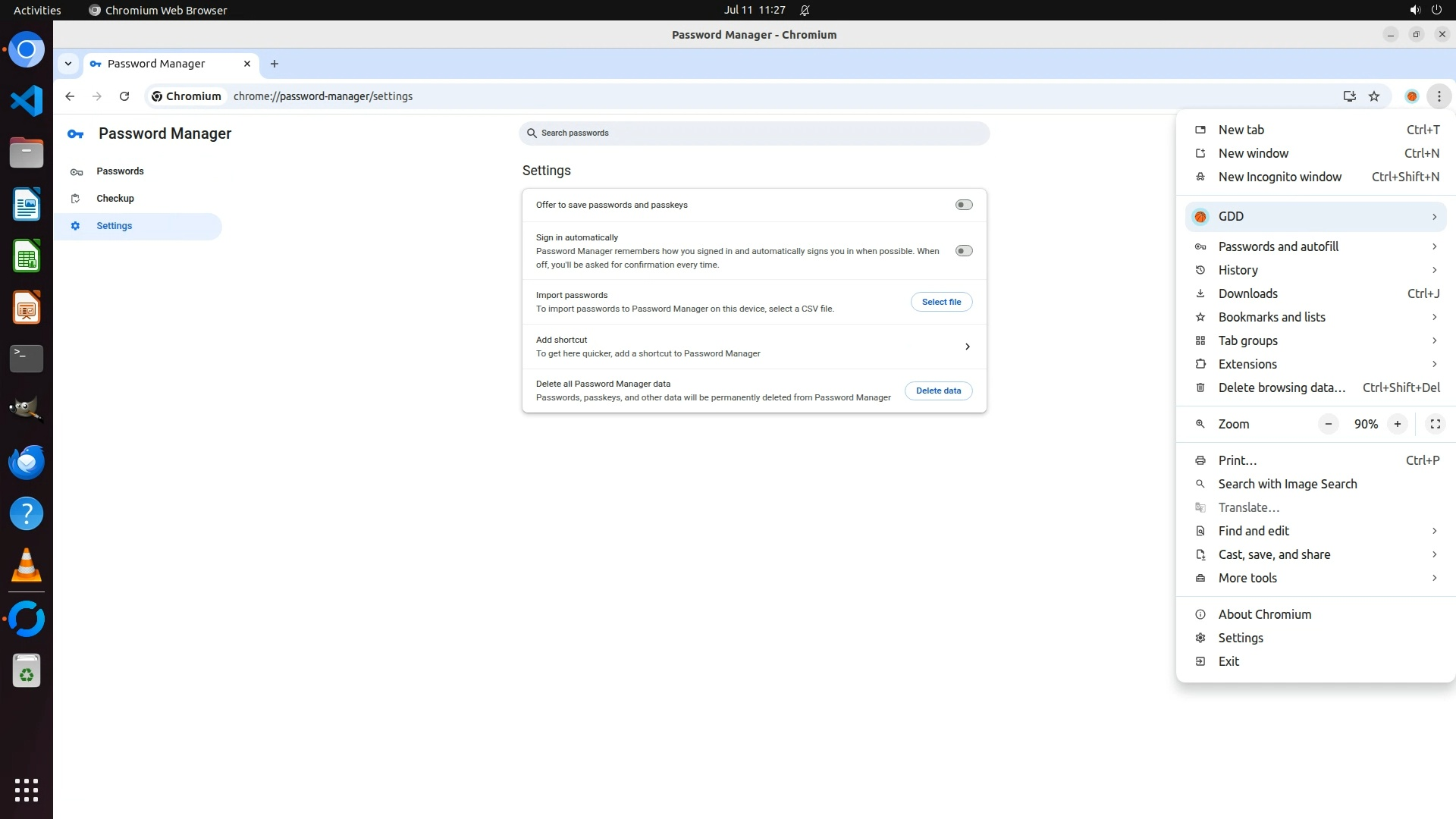
Task: Open the Checkup sidebar item
Action: [x=115, y=199]
